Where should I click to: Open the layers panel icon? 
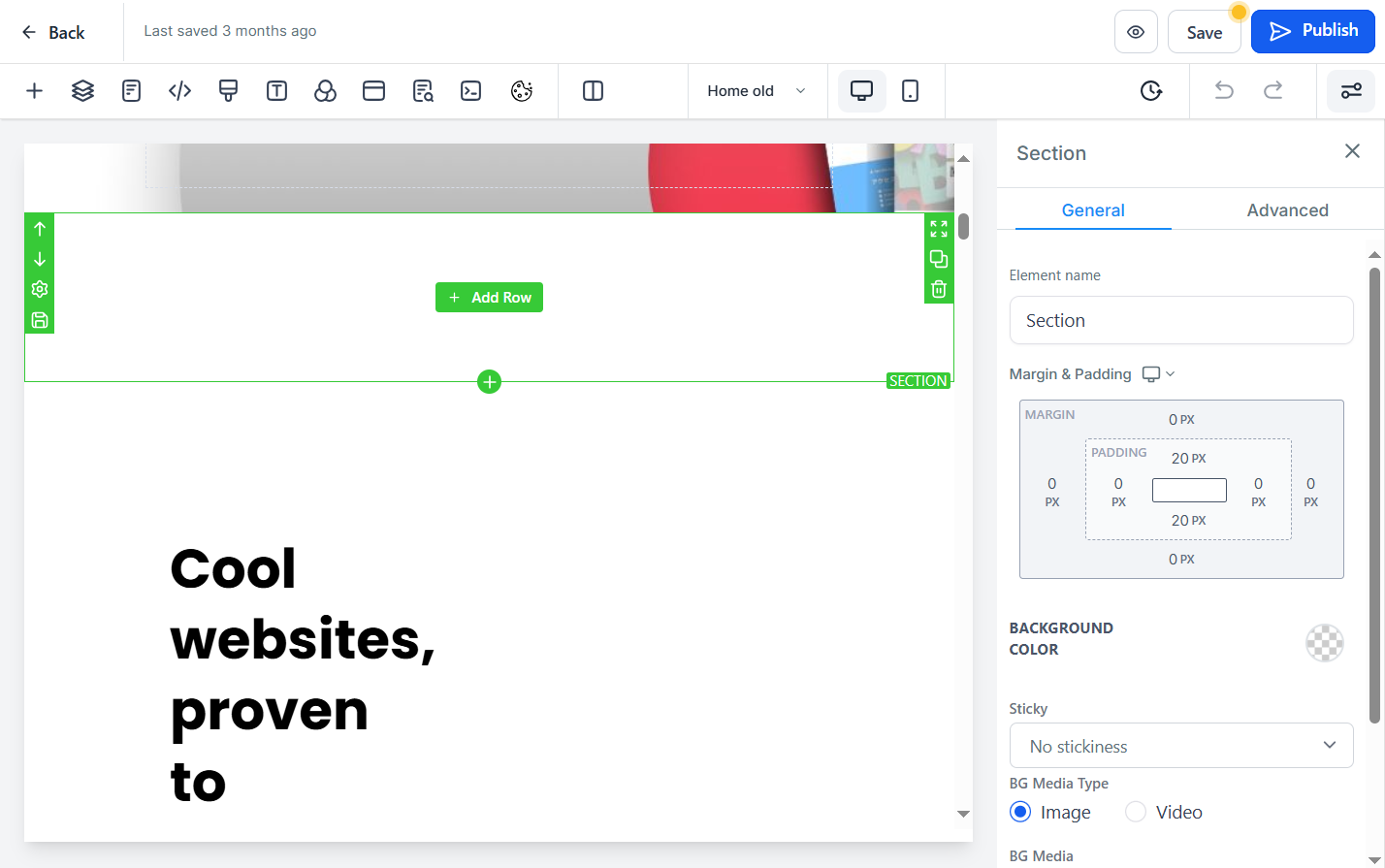pyautogui.click(x=82, y=91)
